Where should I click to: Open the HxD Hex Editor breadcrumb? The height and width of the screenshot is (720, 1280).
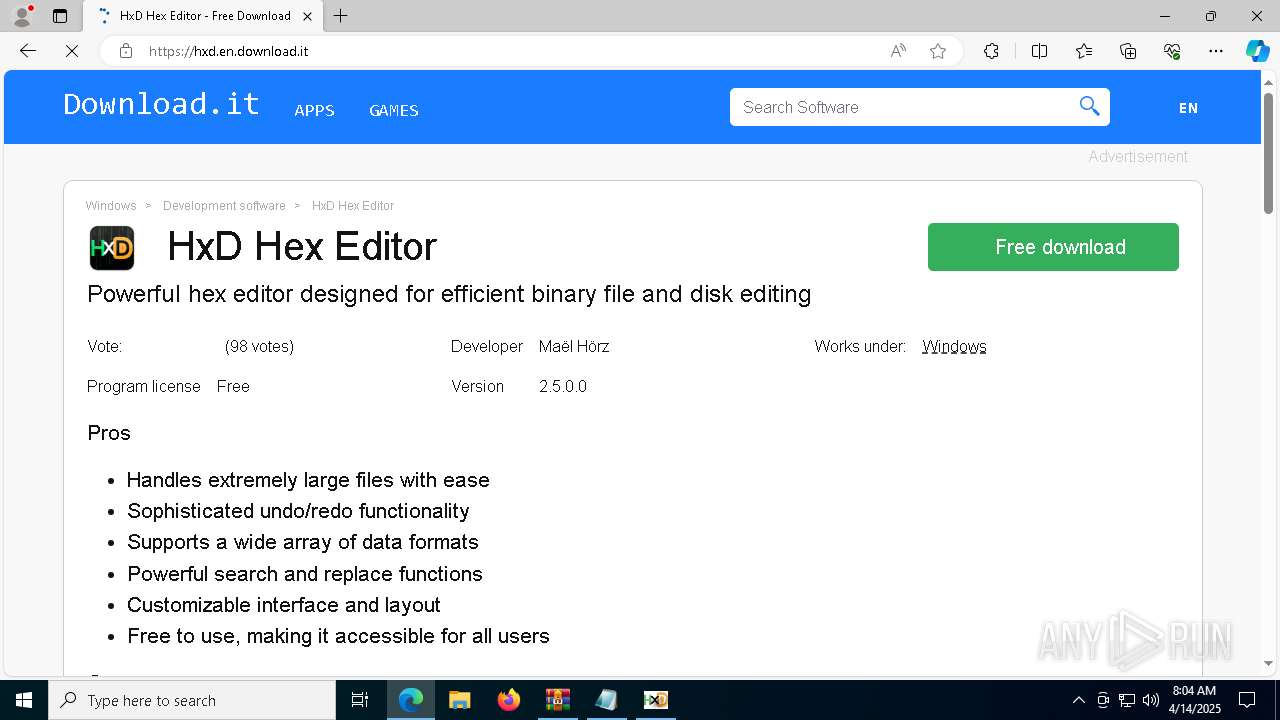click(353, 205)
